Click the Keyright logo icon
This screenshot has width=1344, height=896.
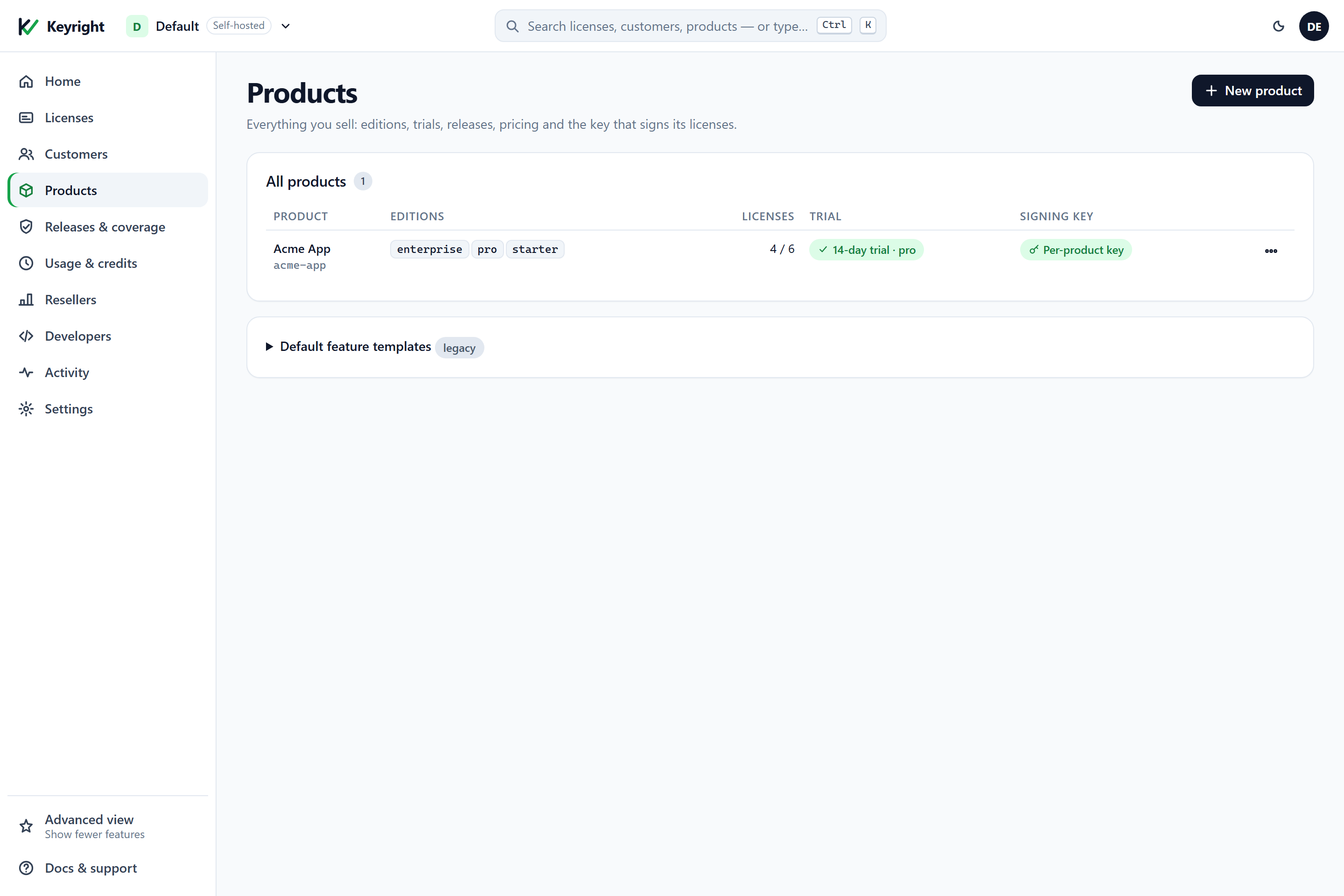(x=28, y=26)
